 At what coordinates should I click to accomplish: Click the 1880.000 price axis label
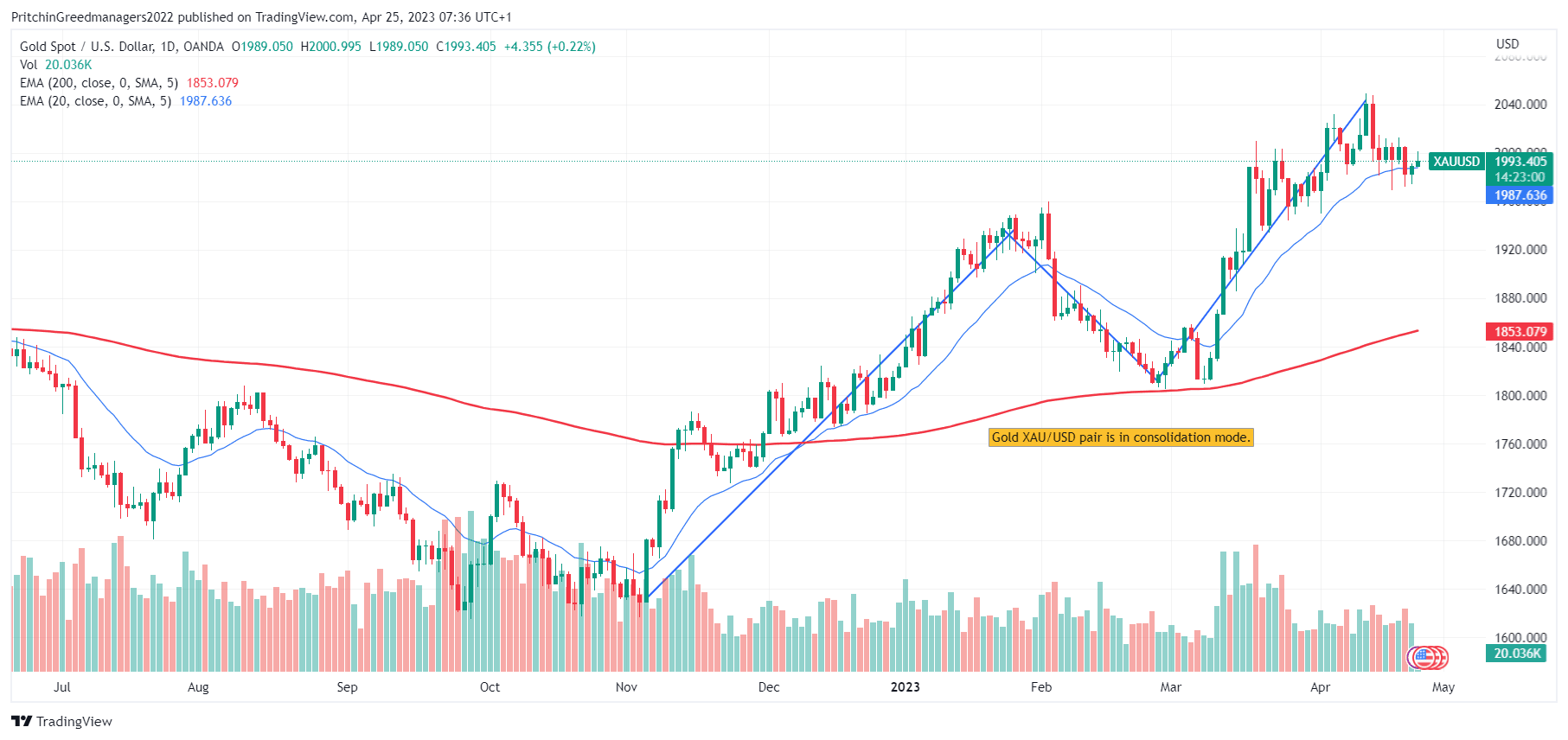click(x=1520, y=298)
